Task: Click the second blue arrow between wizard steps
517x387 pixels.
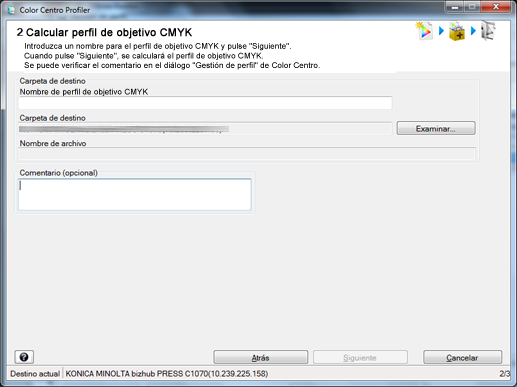Action: pos(473,31)
